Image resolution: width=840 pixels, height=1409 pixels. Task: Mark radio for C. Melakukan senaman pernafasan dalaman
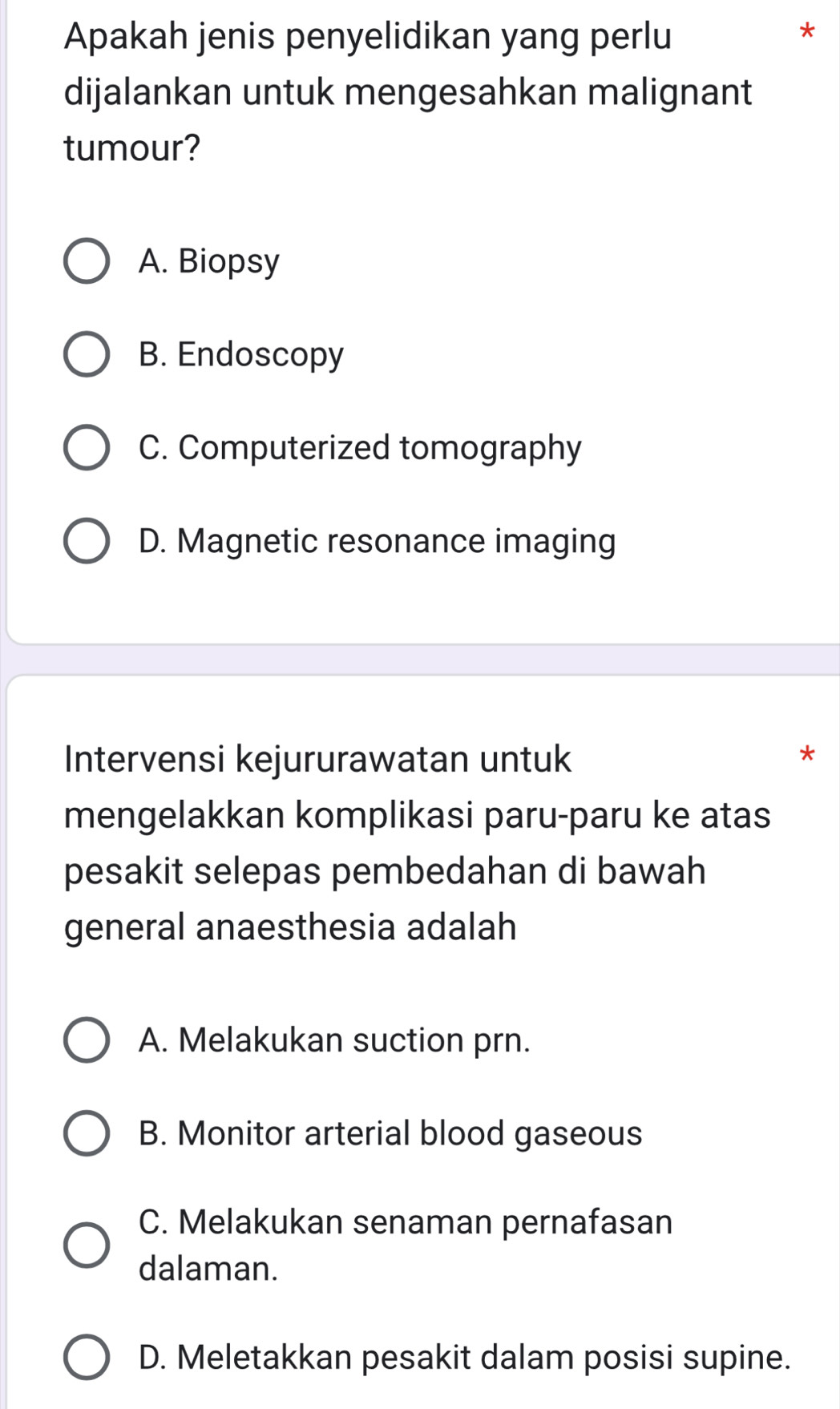[x=87, y=1245]
